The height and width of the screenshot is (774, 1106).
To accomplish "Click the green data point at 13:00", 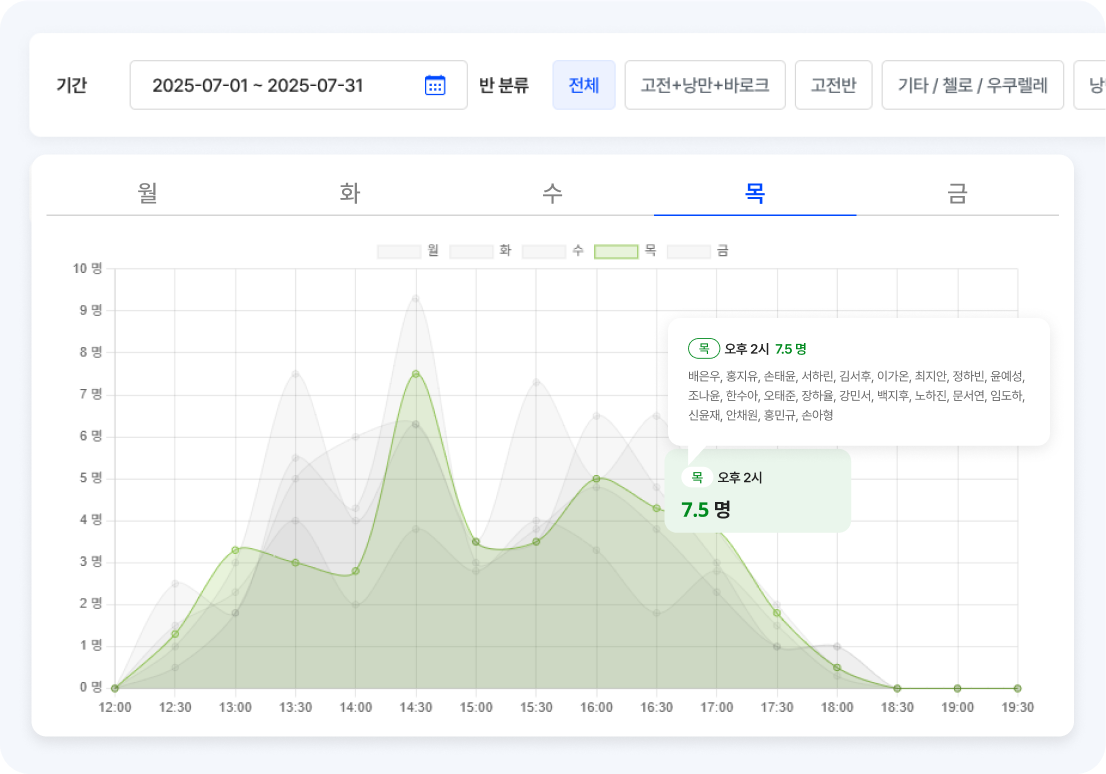I will (x=235, y=550).
